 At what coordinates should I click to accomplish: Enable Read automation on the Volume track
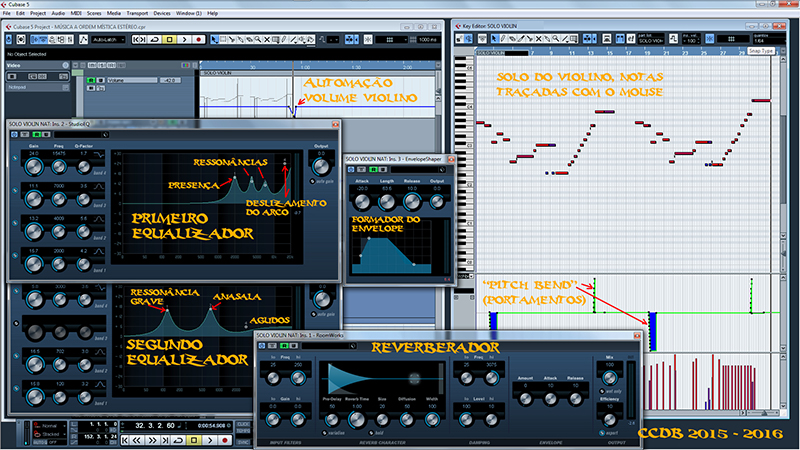pyautogui.click(x=90, y=78)
